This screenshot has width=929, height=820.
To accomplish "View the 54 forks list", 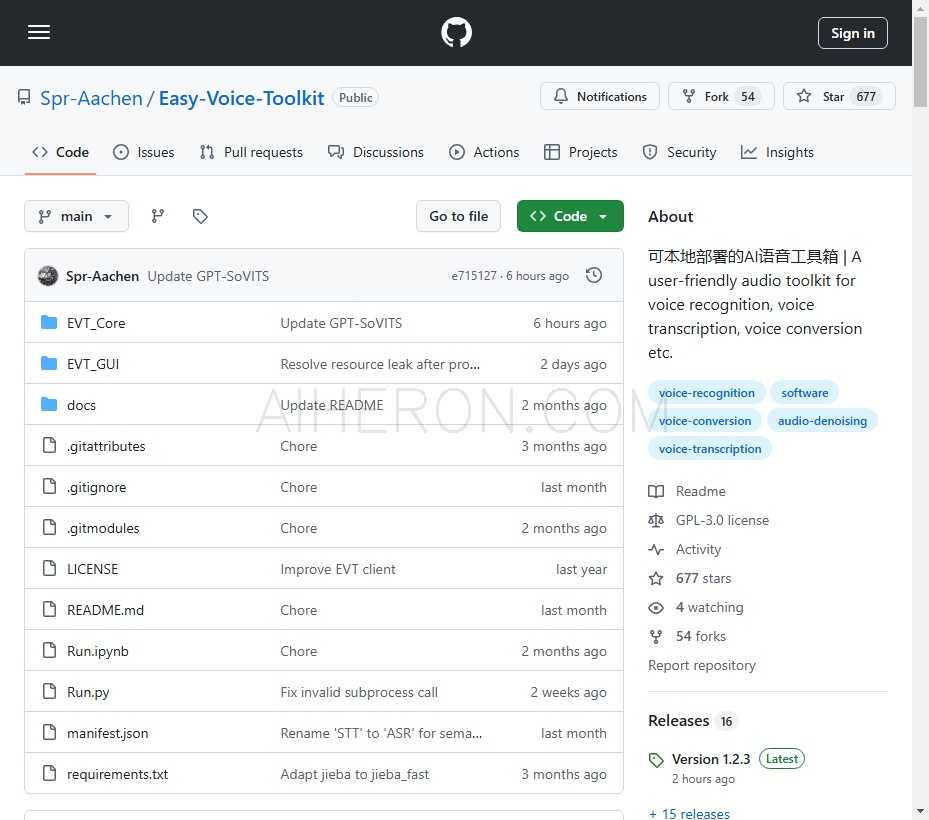I will (687, 636).
